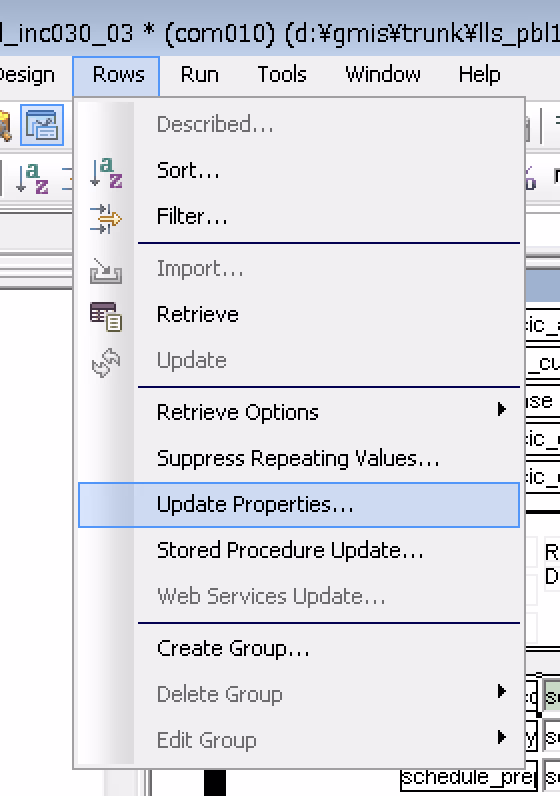This screenshot has height=796, width=560.
Task: Choose Sort... from the menu
Action: (x=188, y=170)
